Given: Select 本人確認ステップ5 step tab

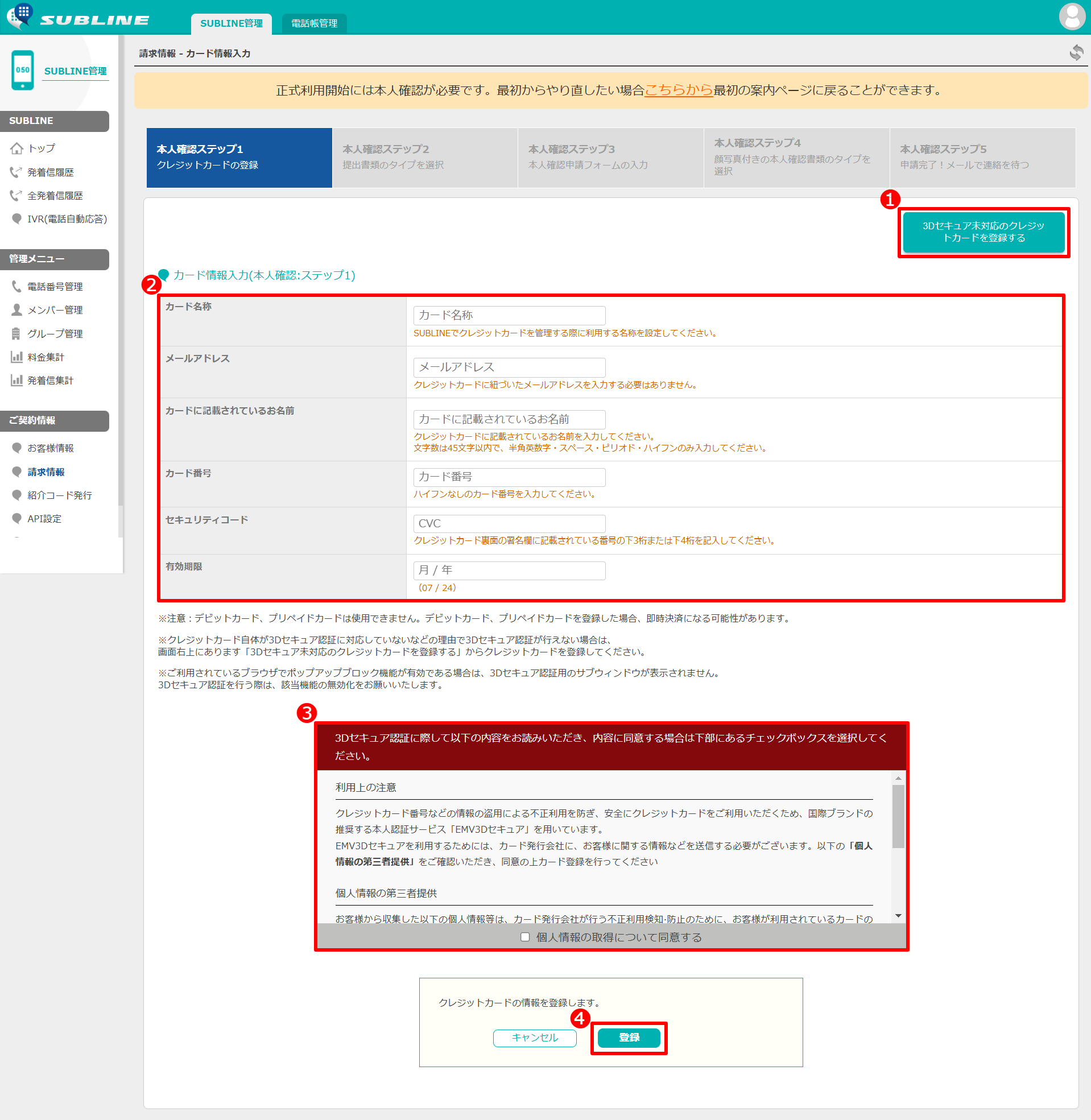Looking at the screenshot, I should 983,158.
